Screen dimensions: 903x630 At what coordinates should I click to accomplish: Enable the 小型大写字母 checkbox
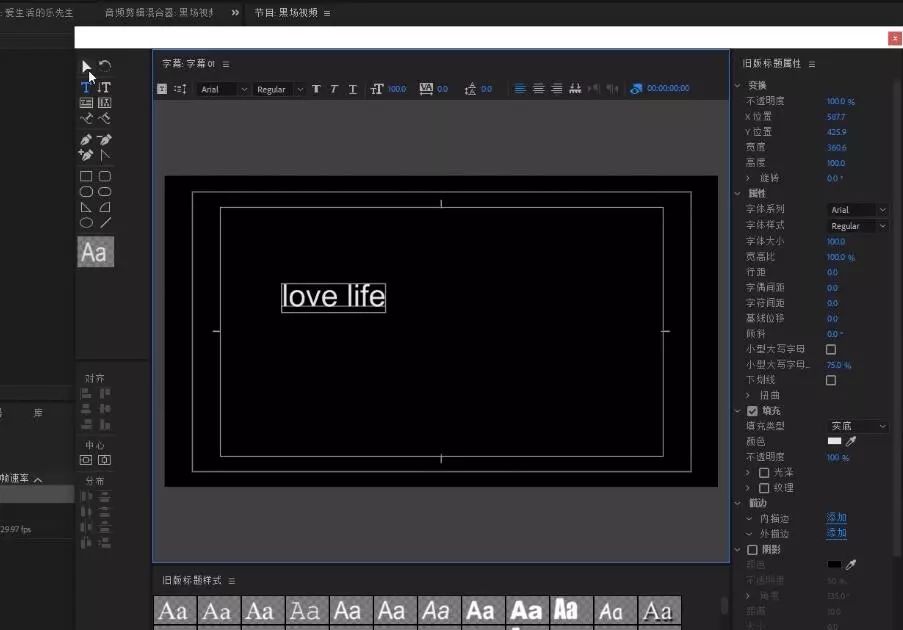pyautogui.click(x=830, y=349)
